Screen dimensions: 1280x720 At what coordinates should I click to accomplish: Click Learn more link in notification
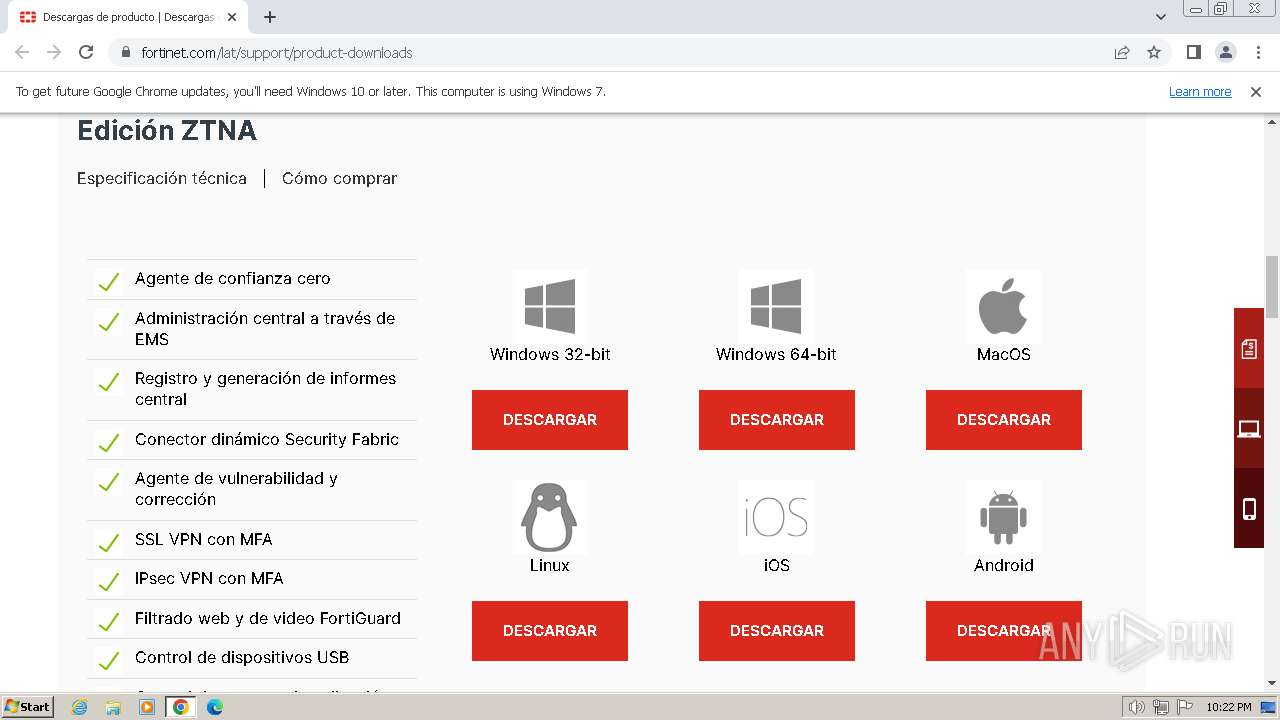[x=1200, y=91]
